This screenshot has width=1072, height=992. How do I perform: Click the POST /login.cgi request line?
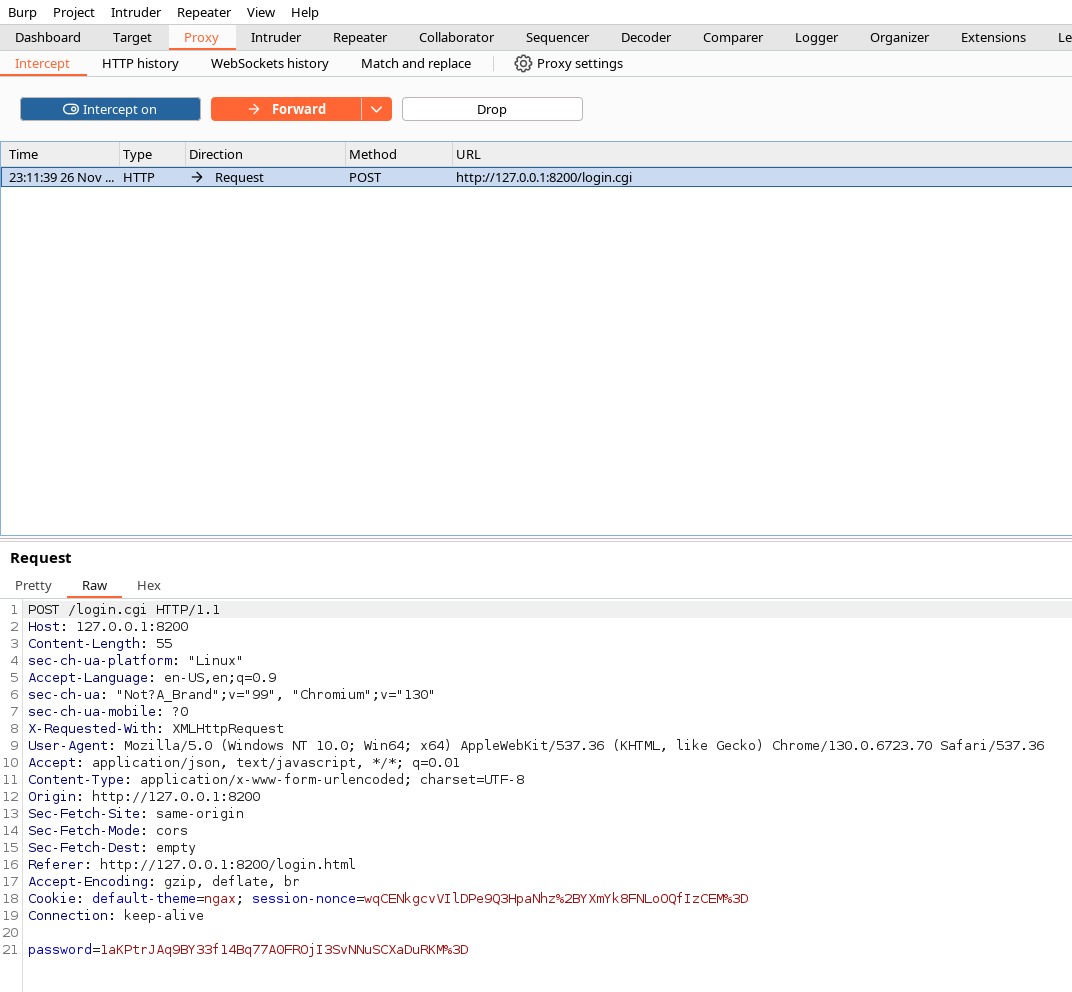124,609
